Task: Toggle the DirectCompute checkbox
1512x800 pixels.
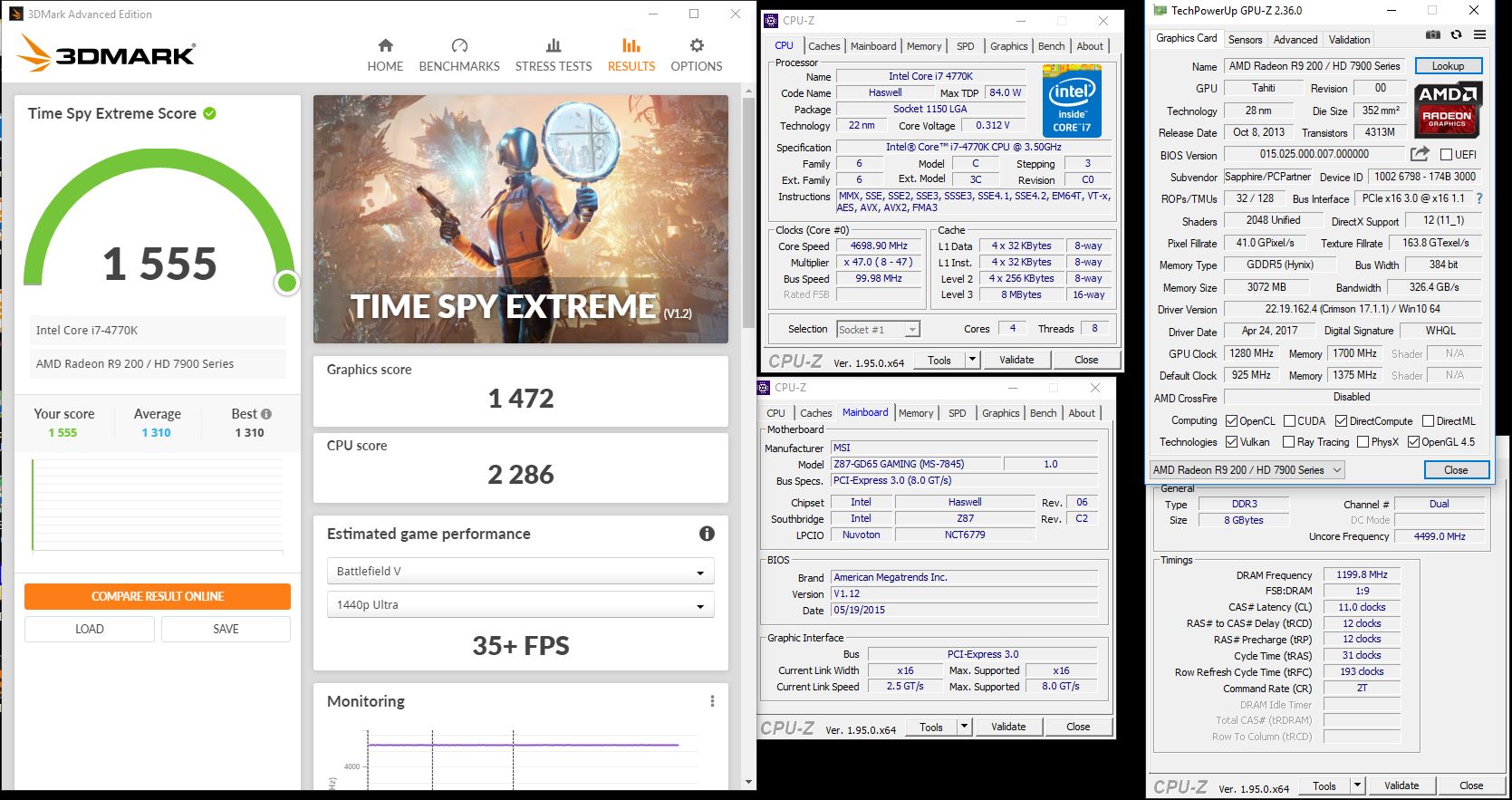Action: pyautogui.click(x=1341, y=421)
